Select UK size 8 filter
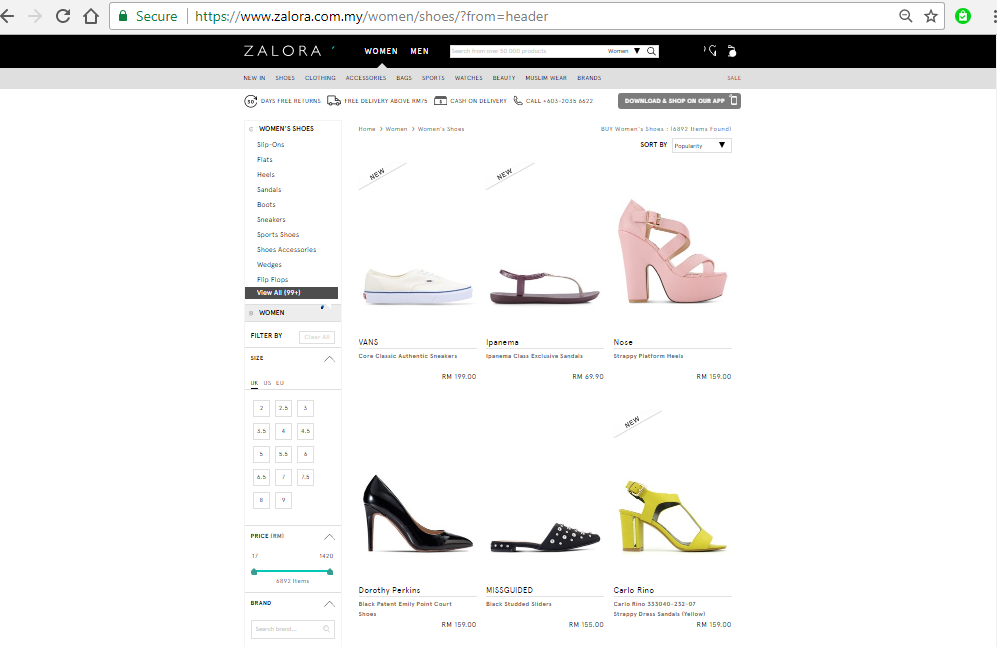This screenshot has height=647, width=997. click(261, 500)
